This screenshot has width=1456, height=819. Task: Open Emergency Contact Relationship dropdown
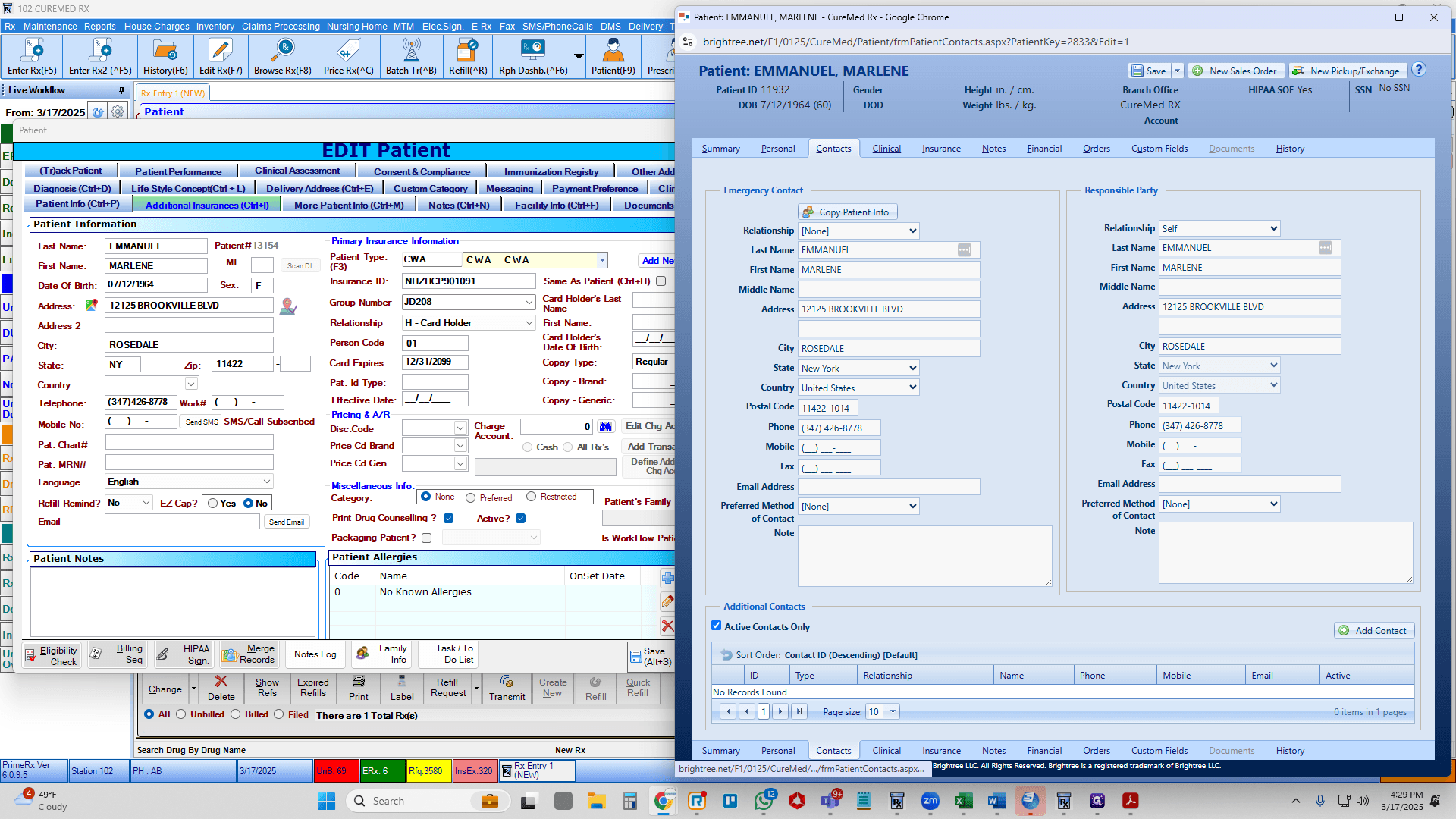tap(858, 231)
